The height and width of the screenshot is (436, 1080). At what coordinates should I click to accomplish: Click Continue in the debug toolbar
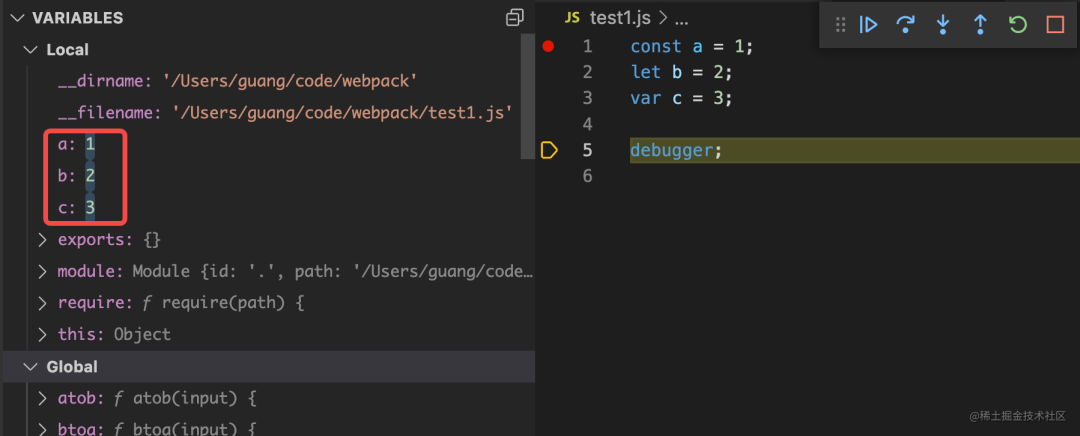(869, 25)
